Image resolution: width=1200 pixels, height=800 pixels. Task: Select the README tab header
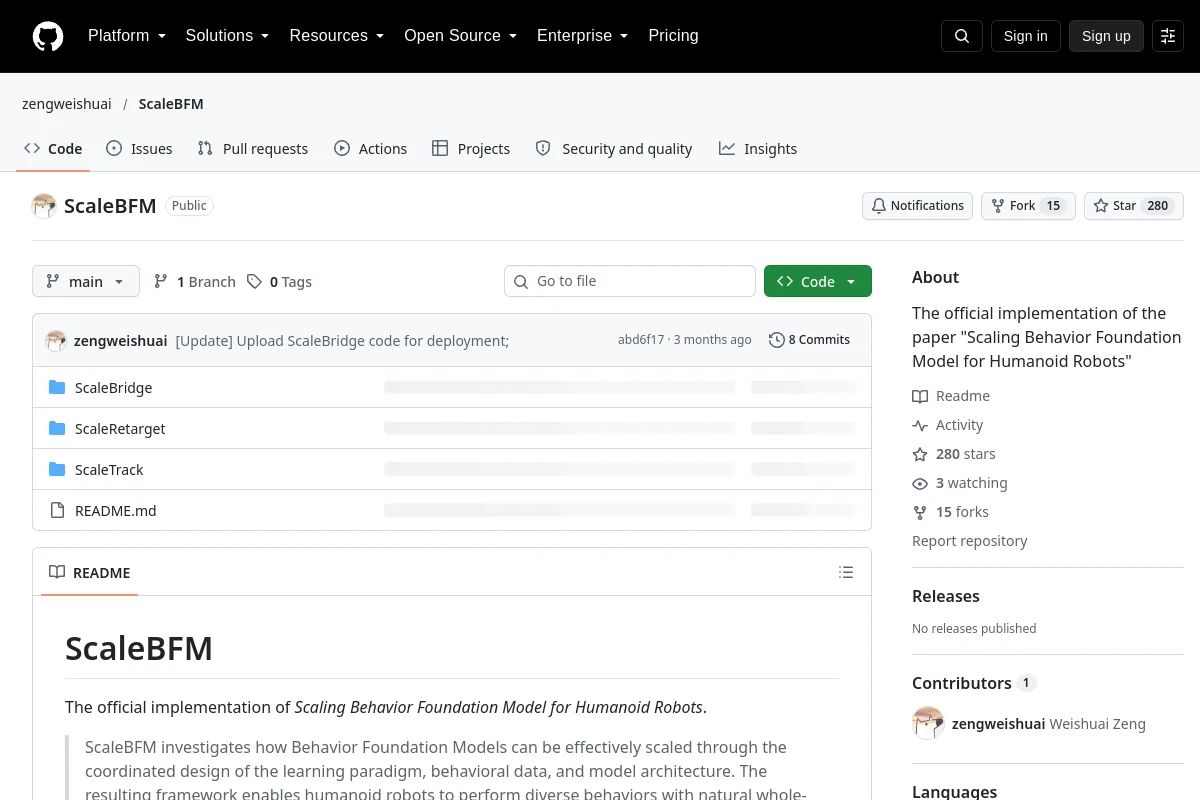coord(90,573)
